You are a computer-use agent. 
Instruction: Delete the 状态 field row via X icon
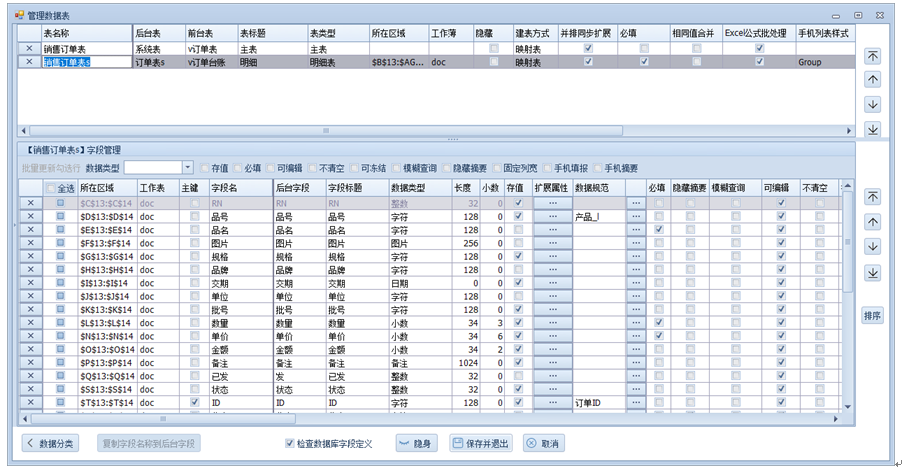pyautogui.click(x=31, y=389)
